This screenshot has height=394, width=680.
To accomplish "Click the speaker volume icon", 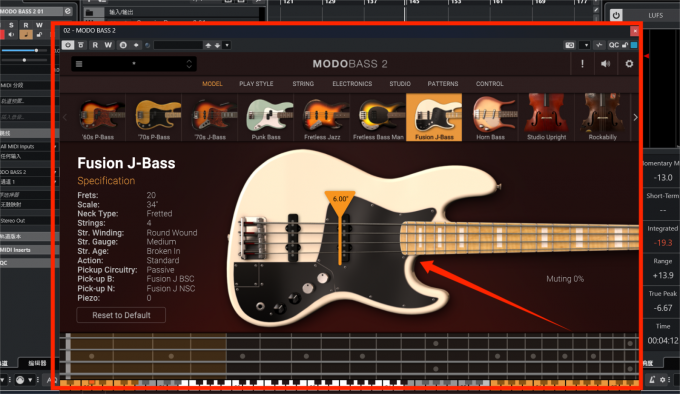I will point(605,64).
